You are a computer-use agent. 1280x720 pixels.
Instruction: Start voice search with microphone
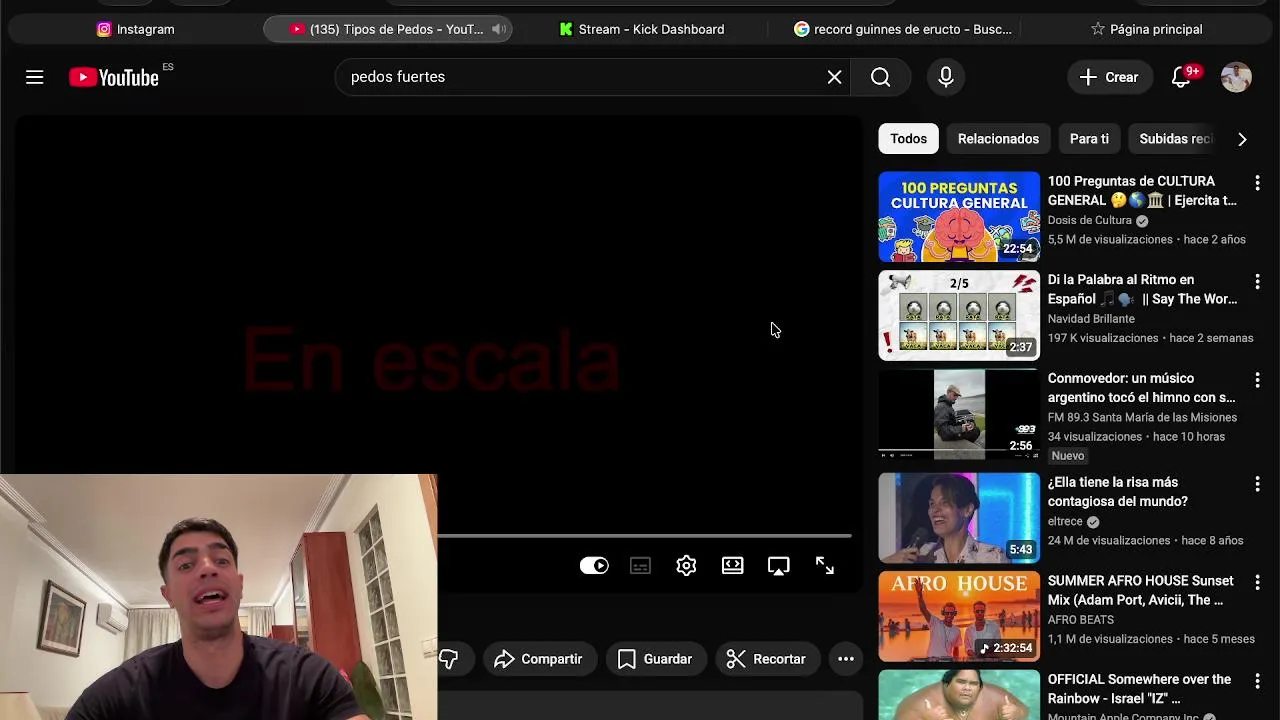click(x=946, y=77)
